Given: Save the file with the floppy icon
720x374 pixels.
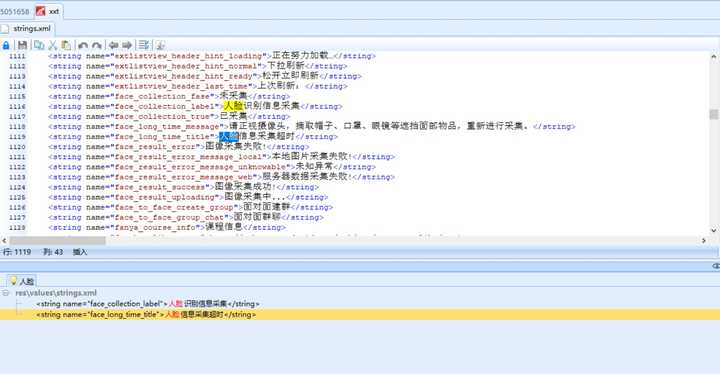Looking at the screenshot, I should coord(22,45).
